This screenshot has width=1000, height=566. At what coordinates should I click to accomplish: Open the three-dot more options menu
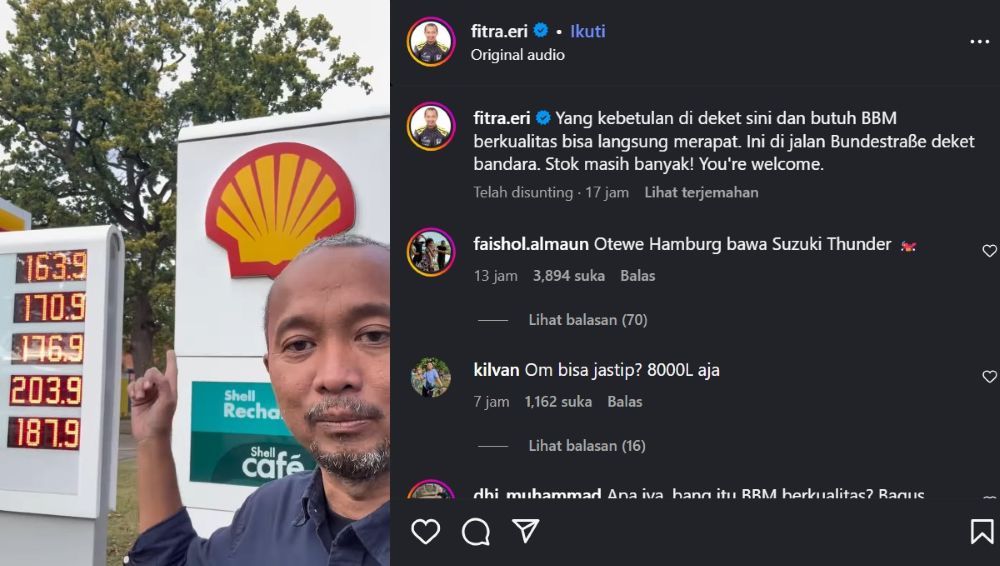tap(980, 41)
